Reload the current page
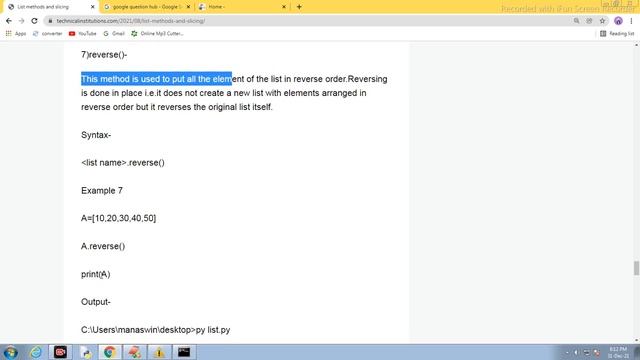640x360 pixels. (34, 21)
